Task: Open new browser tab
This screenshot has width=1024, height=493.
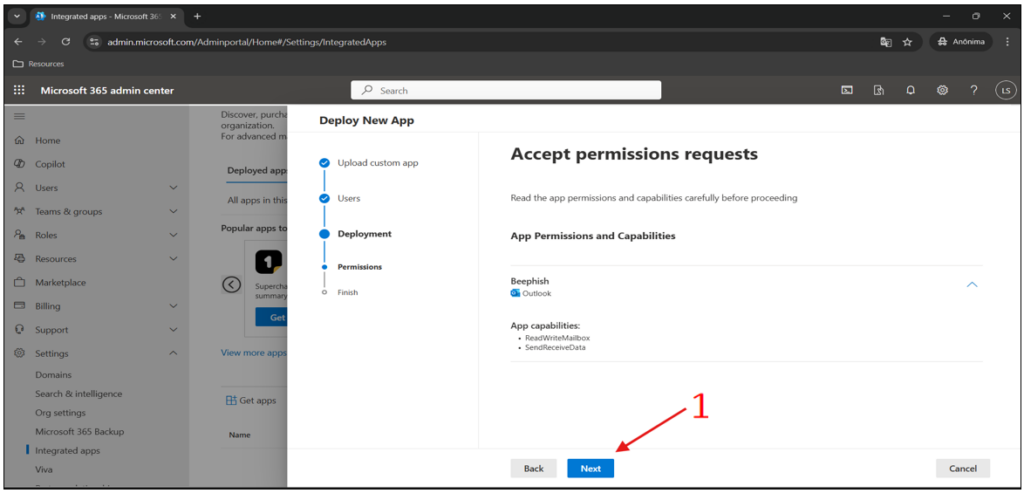Action: [197, 16]
